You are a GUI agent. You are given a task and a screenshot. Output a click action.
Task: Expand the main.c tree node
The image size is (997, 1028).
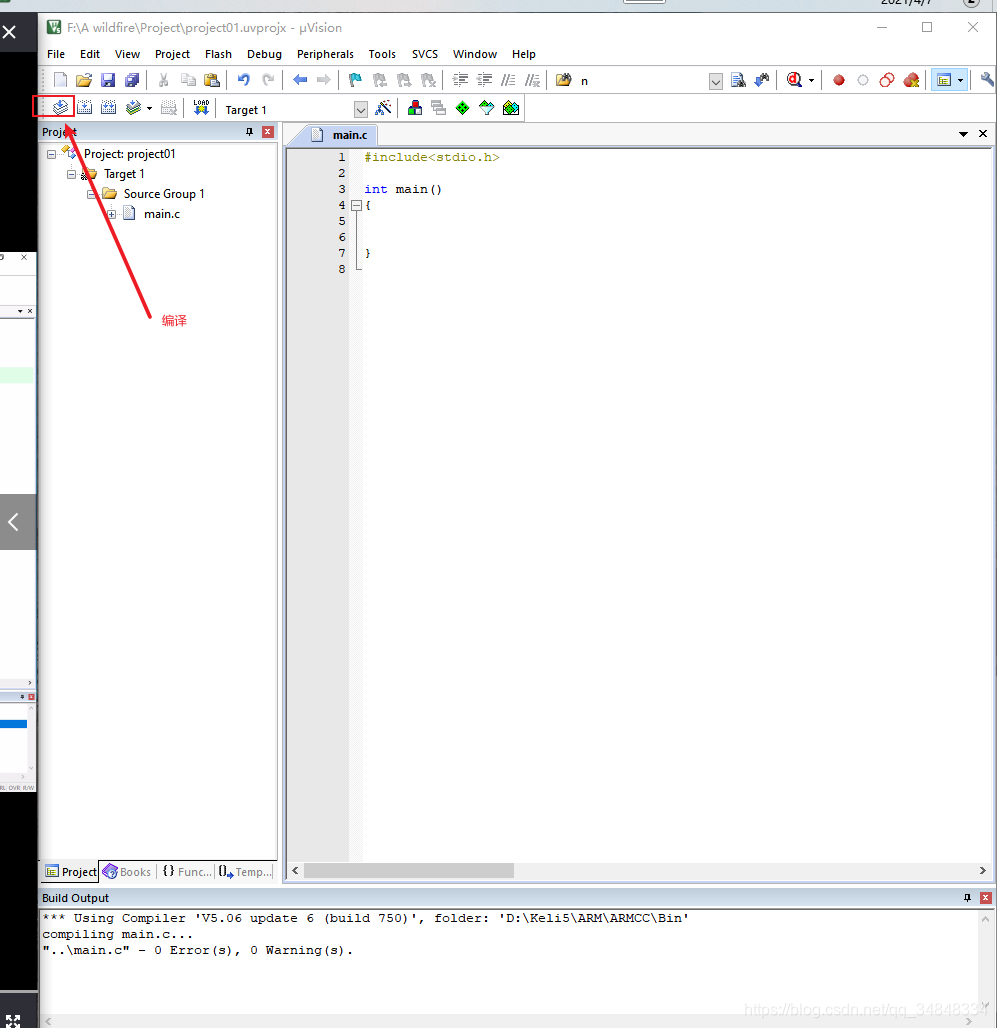tap(111, 214)
